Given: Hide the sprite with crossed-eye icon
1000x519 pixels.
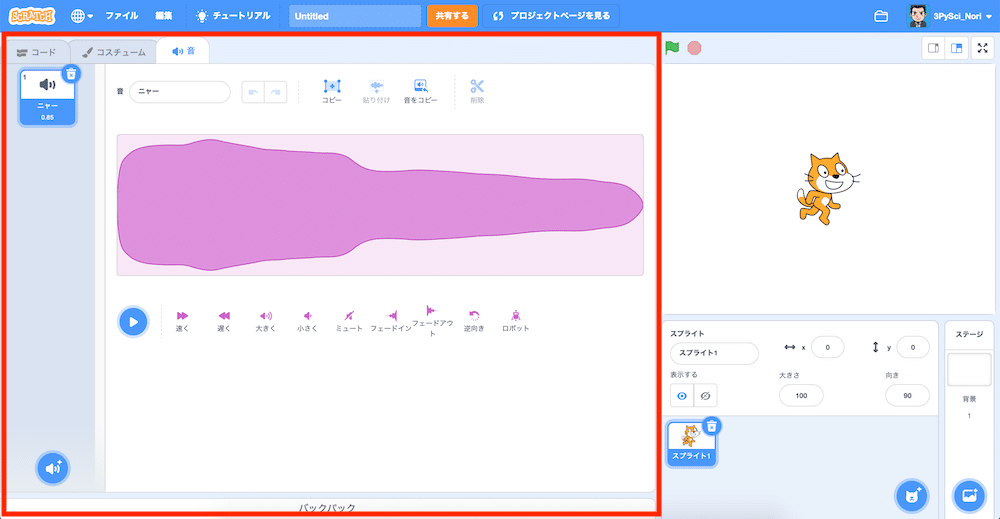Looking at the screenshot, I should [705, 396].
